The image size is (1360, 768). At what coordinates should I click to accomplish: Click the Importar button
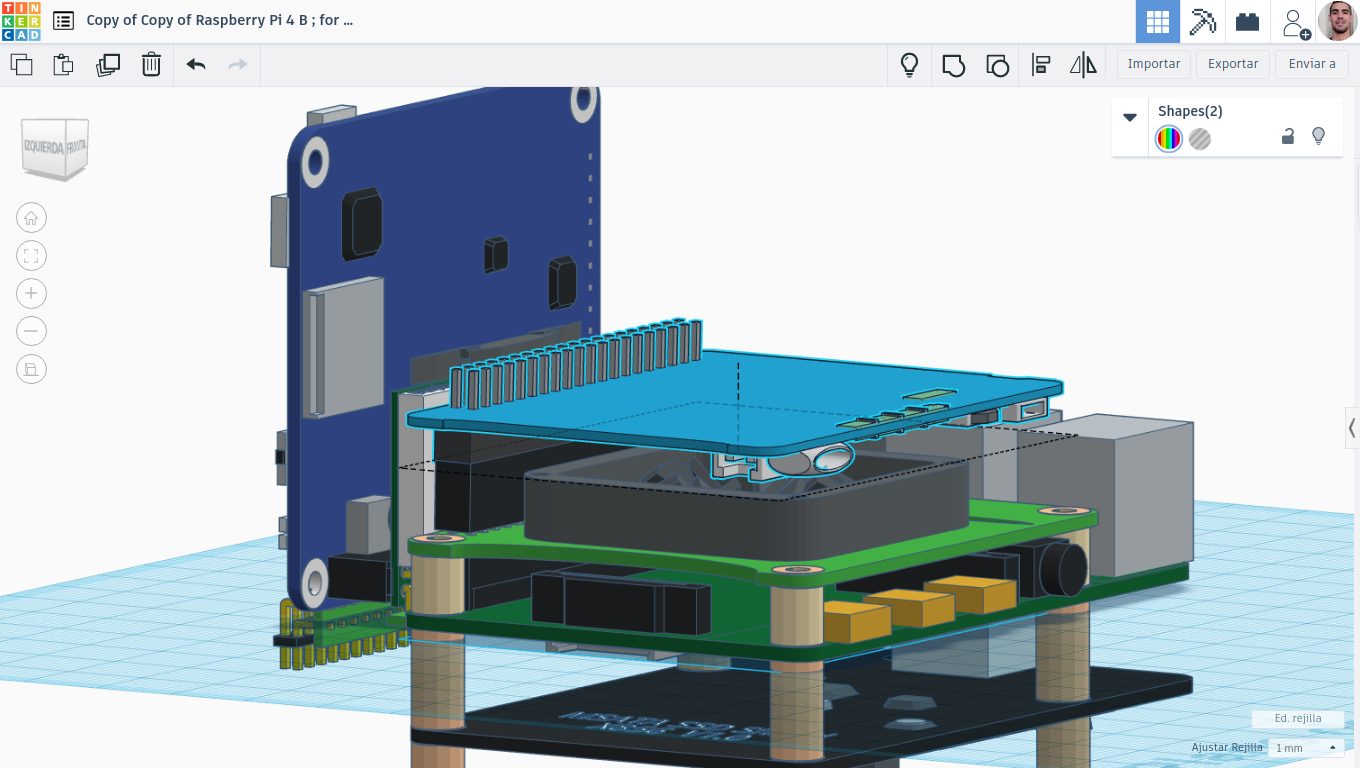1154,64
